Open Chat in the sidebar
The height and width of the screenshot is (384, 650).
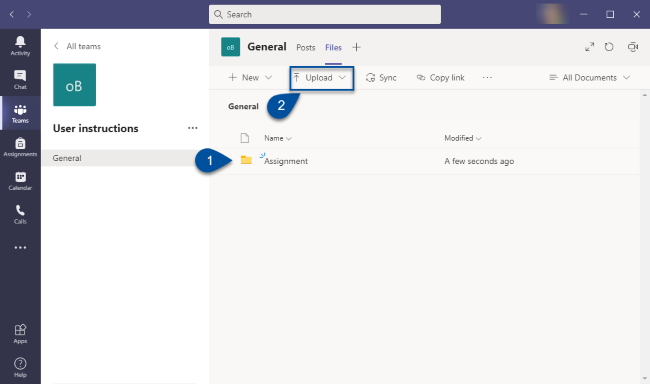pos(20,80)
